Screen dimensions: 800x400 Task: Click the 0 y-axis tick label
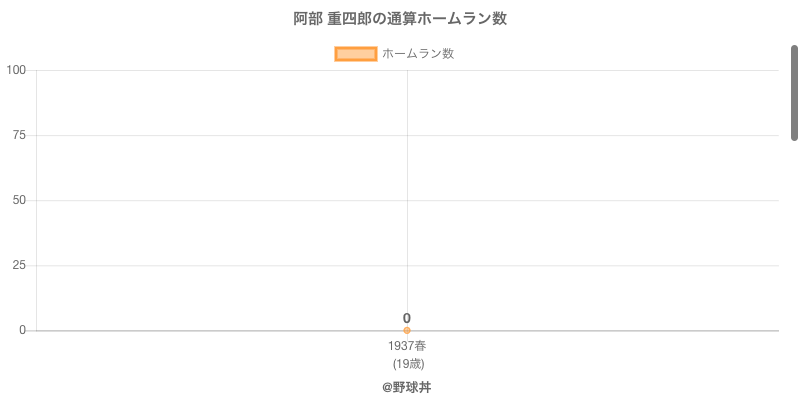coord(22,330)
